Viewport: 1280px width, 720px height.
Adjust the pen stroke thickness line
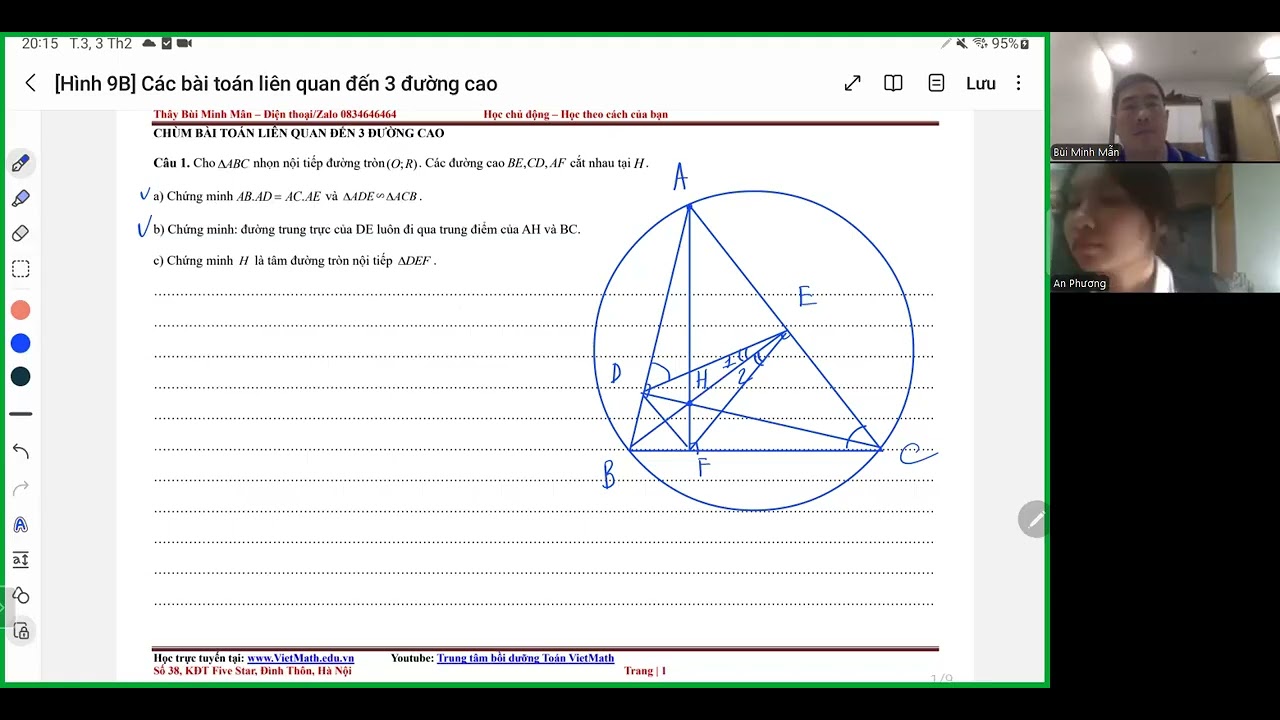20,414
